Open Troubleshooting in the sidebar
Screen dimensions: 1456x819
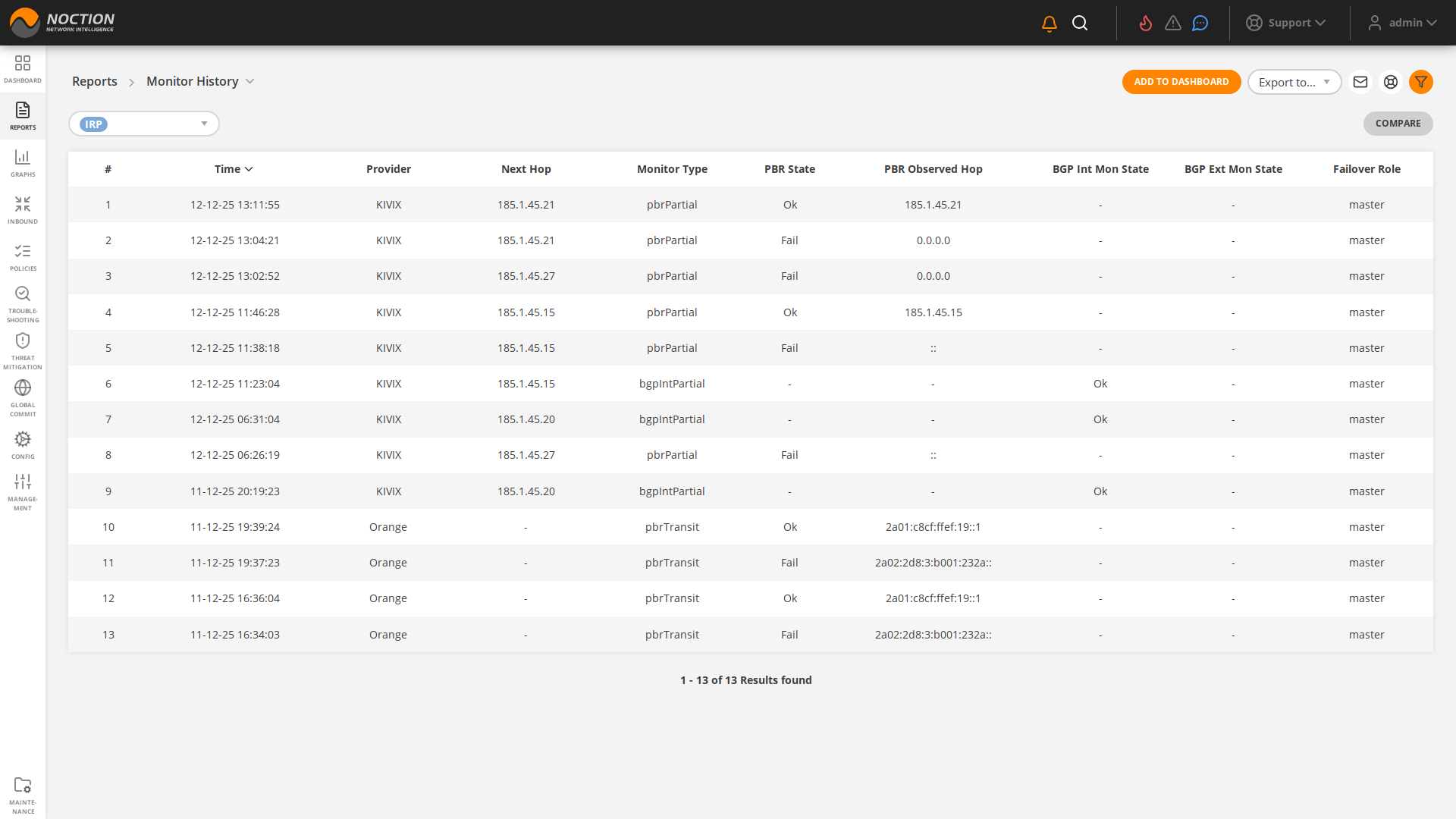pos(23,304)
